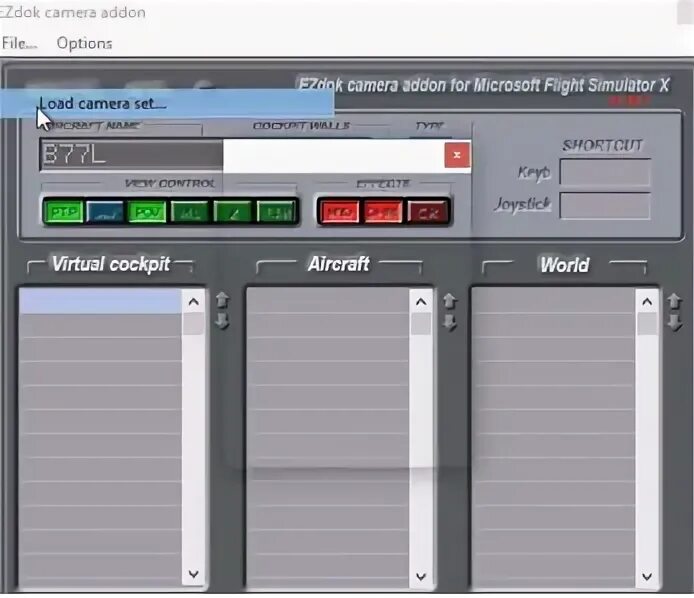
Task: Toggle the last green view control button
Action: coord(276,212)
